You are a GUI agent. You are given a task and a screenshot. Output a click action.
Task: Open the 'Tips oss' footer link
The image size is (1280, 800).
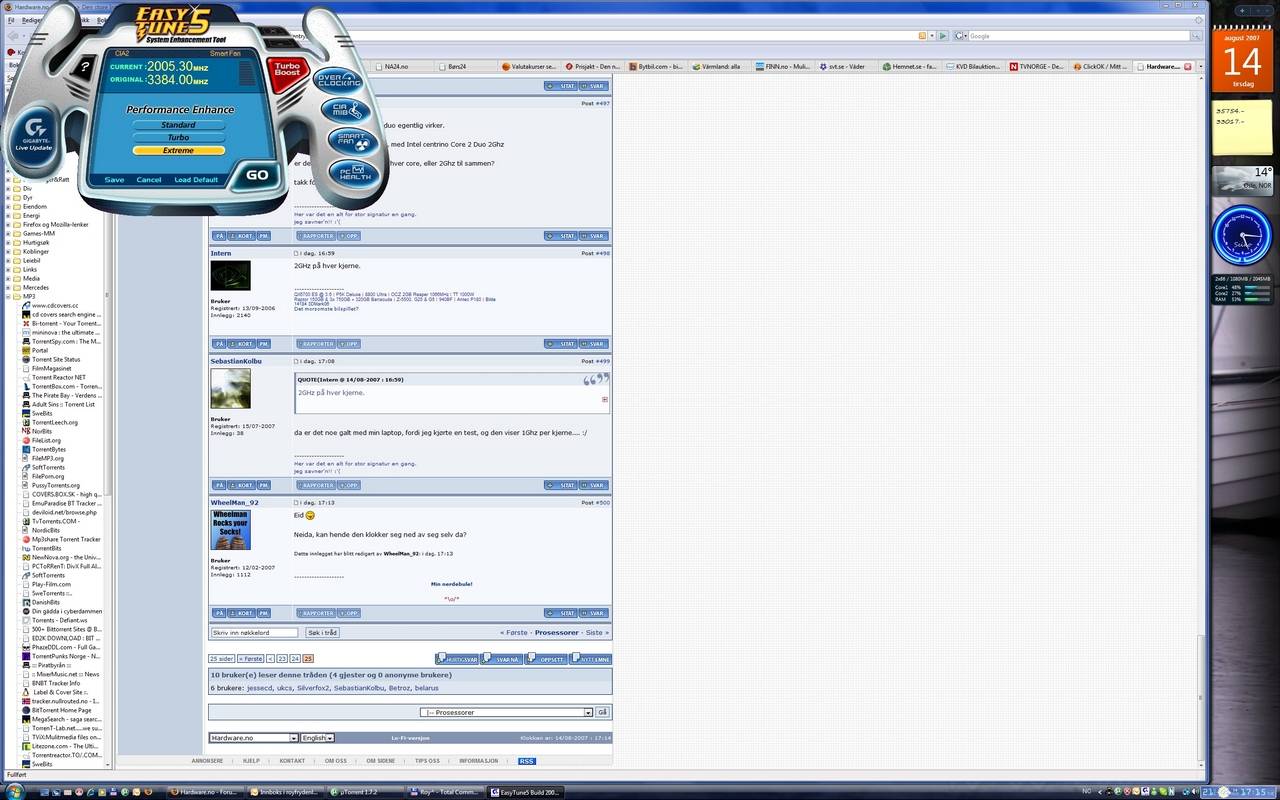tap(427, 761)
